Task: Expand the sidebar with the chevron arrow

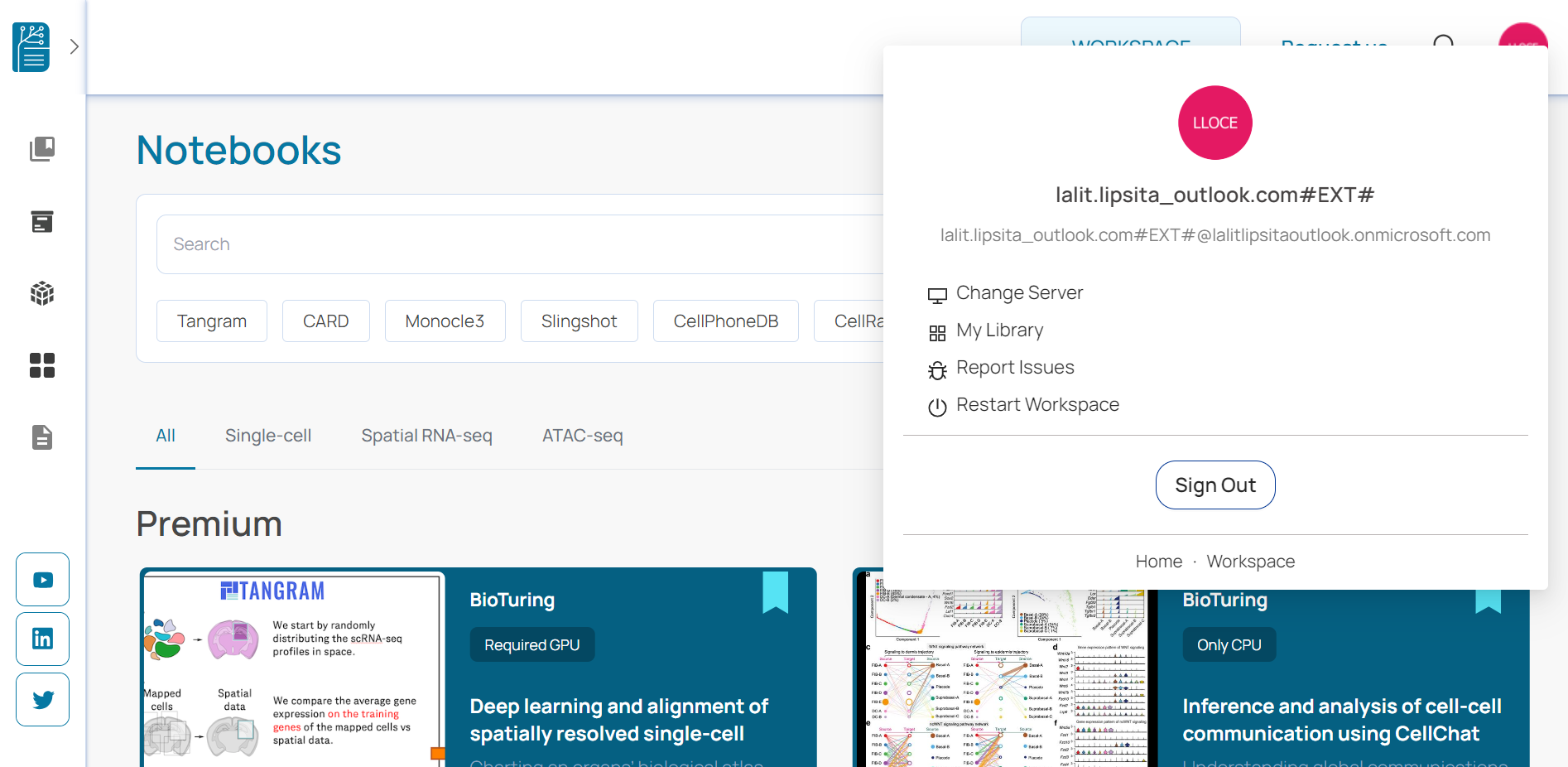Action: [74, 46]
